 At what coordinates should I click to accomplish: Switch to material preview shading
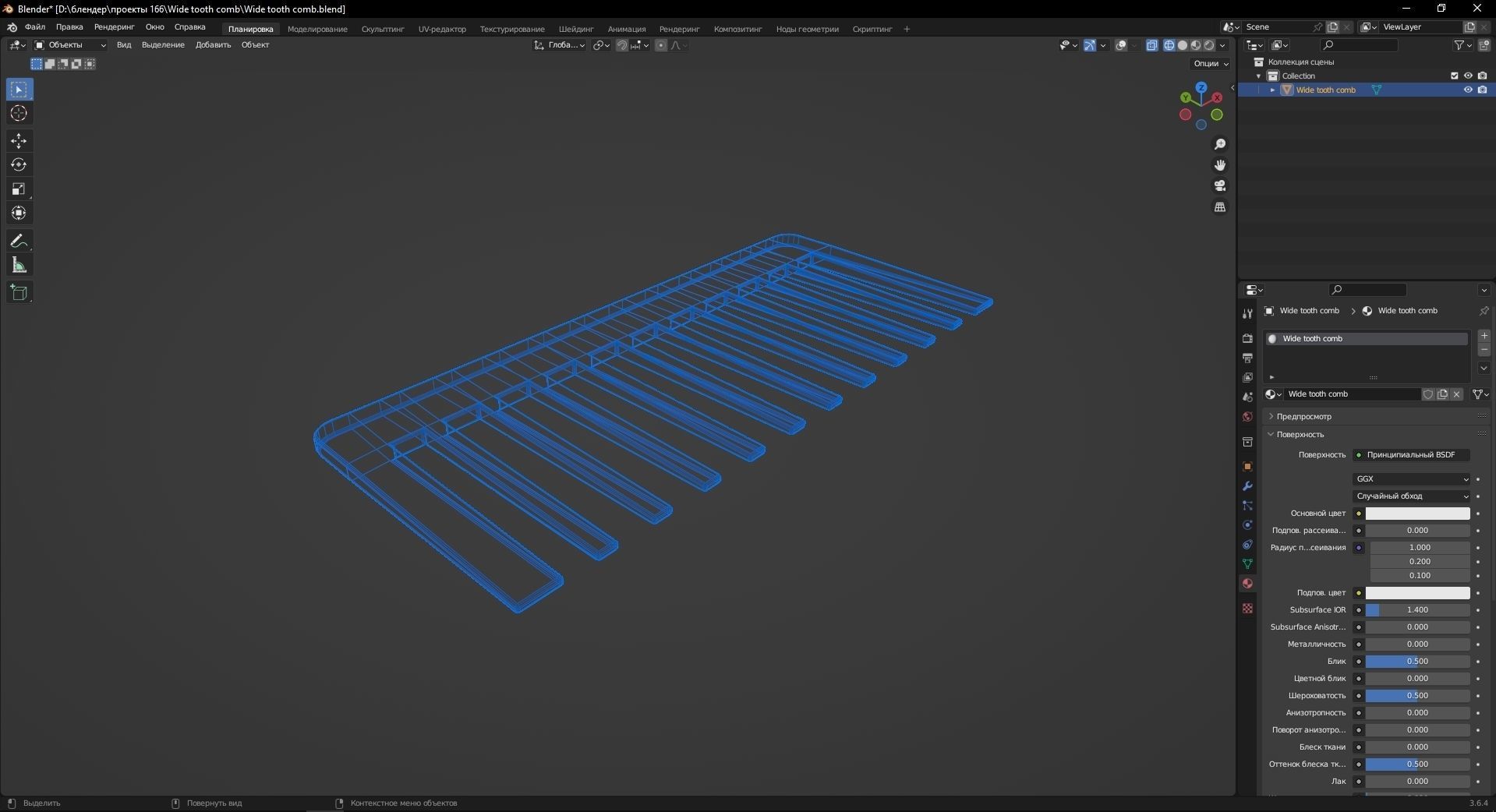click(1195, 45)
